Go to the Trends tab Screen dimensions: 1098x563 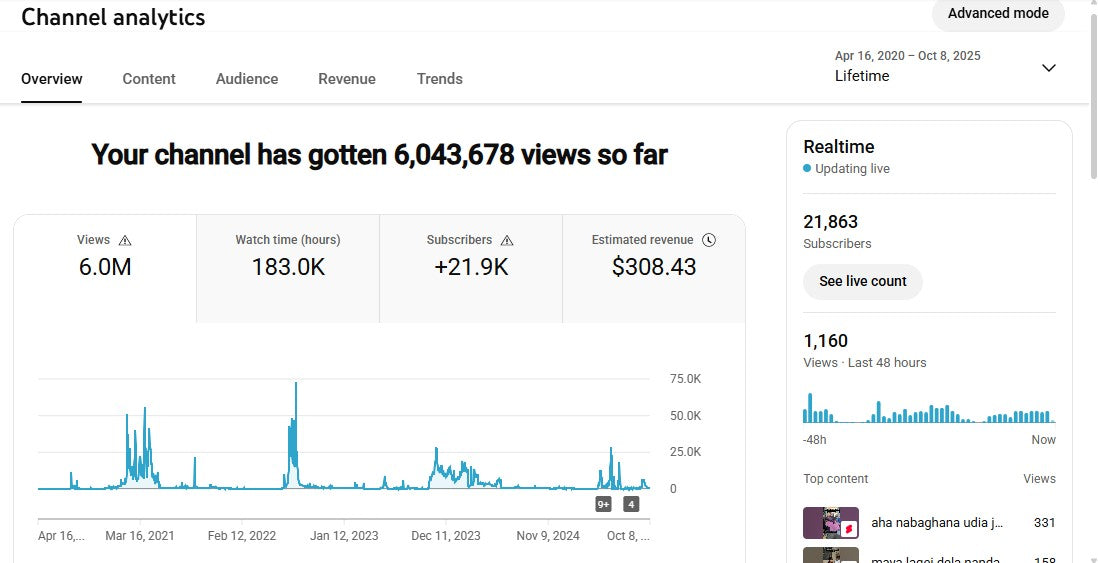click(x=440, y=79)
